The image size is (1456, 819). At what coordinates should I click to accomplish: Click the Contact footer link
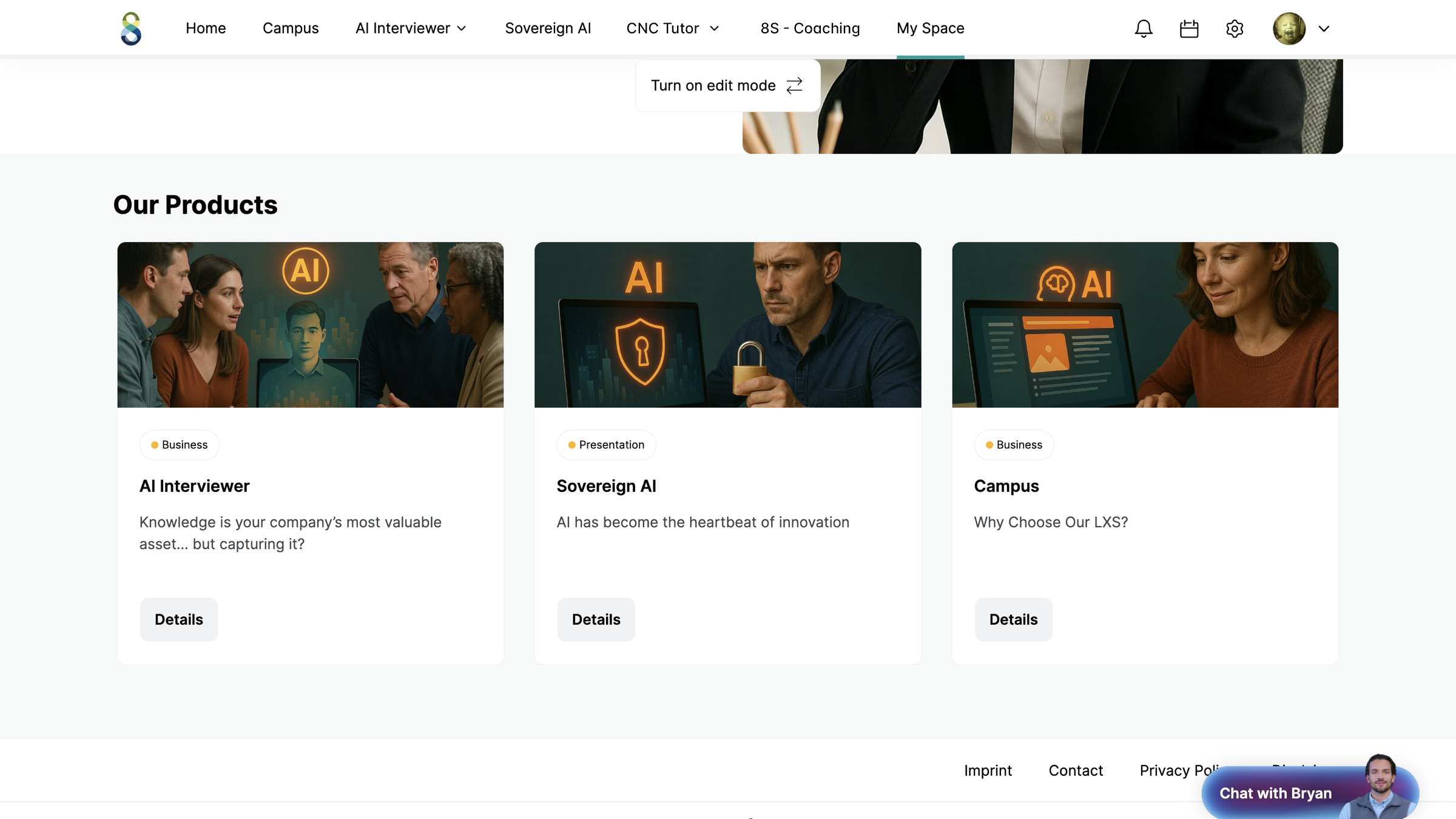click(x=1076, y=770)
